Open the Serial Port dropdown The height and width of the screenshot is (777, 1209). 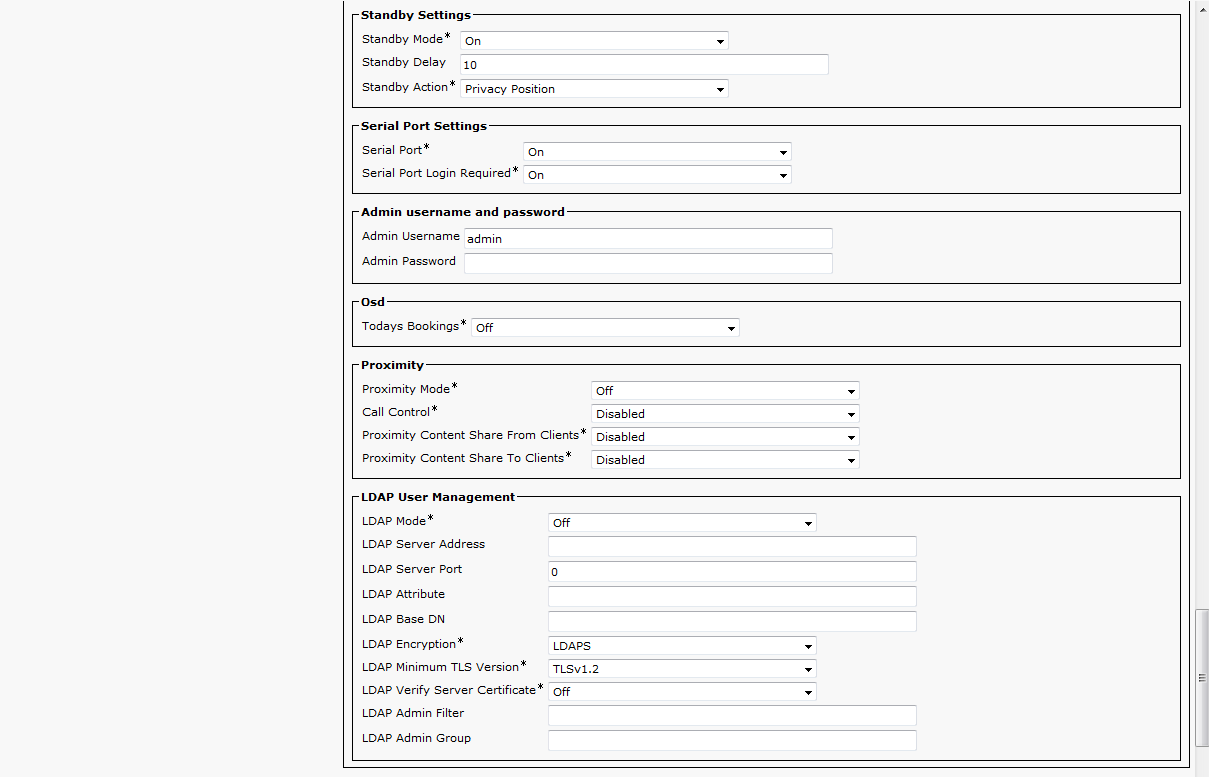657,152
